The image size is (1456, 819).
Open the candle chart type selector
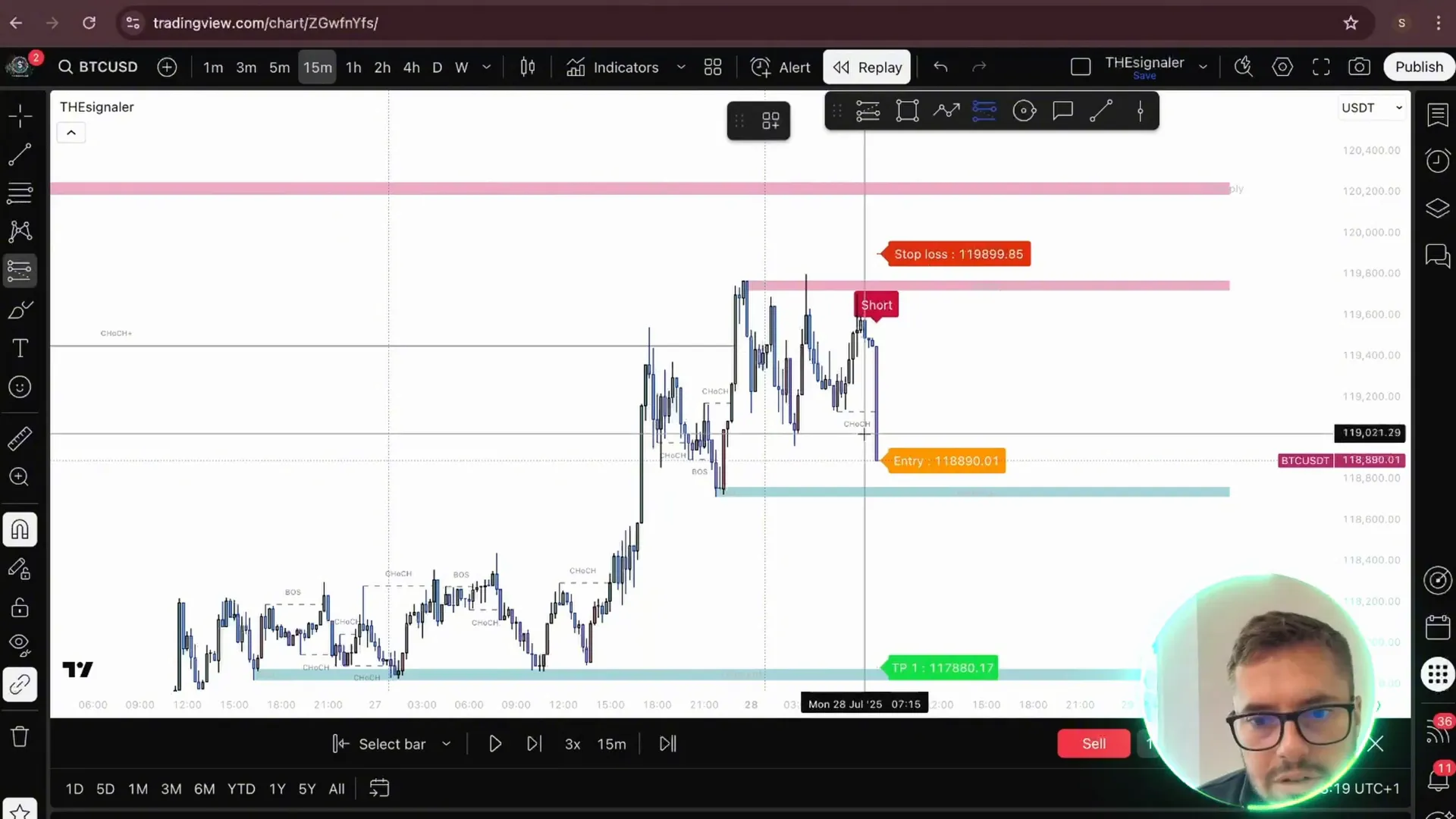[528, 67]
